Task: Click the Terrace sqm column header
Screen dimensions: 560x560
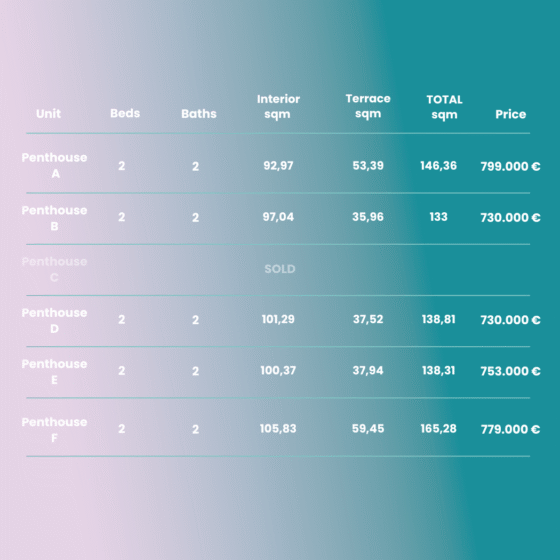Action: [368, 106]
